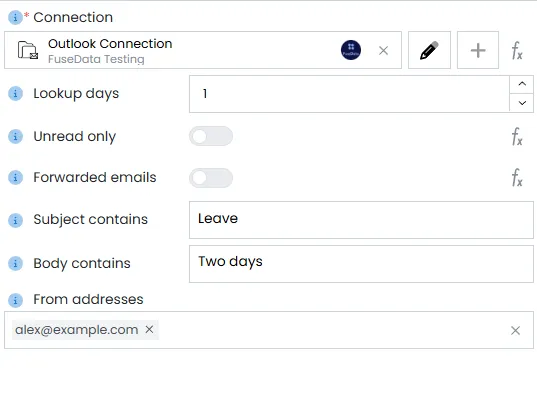
Task: Remove the alex@example.com address tag
Action: [x=149, y=329]
